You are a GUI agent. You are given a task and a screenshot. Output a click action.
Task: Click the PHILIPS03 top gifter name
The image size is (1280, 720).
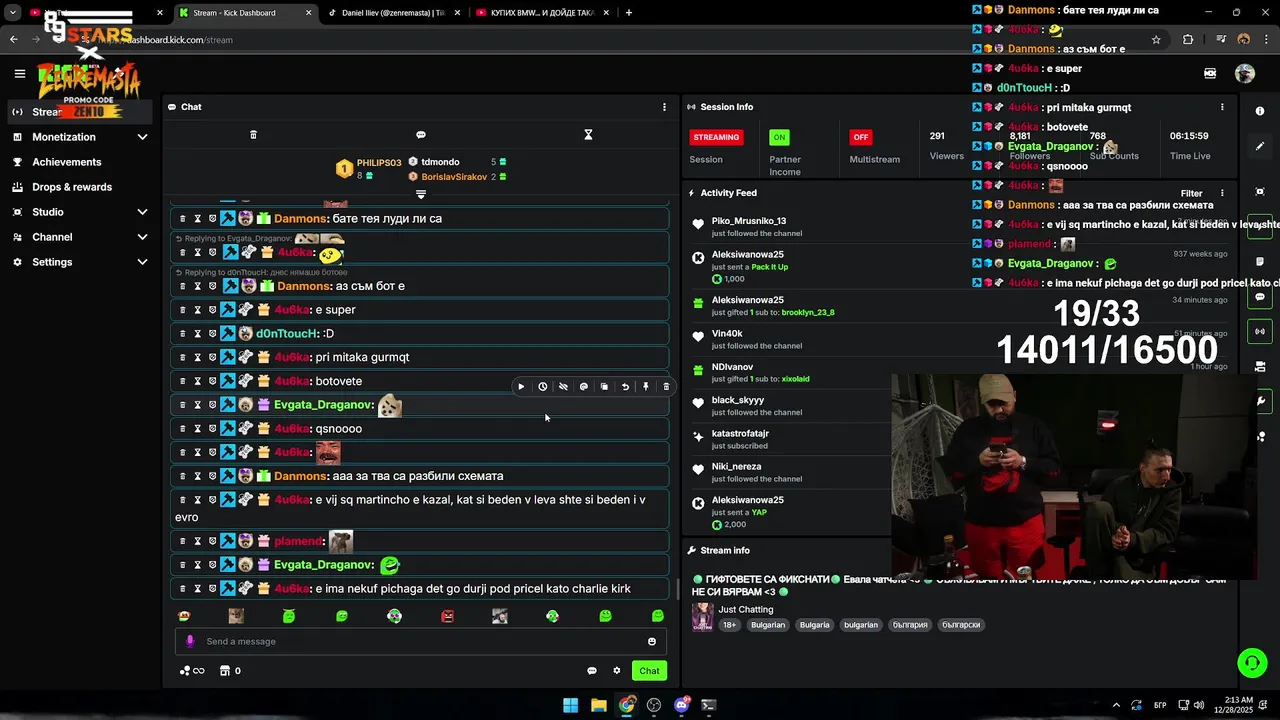(x=379, y=163)
